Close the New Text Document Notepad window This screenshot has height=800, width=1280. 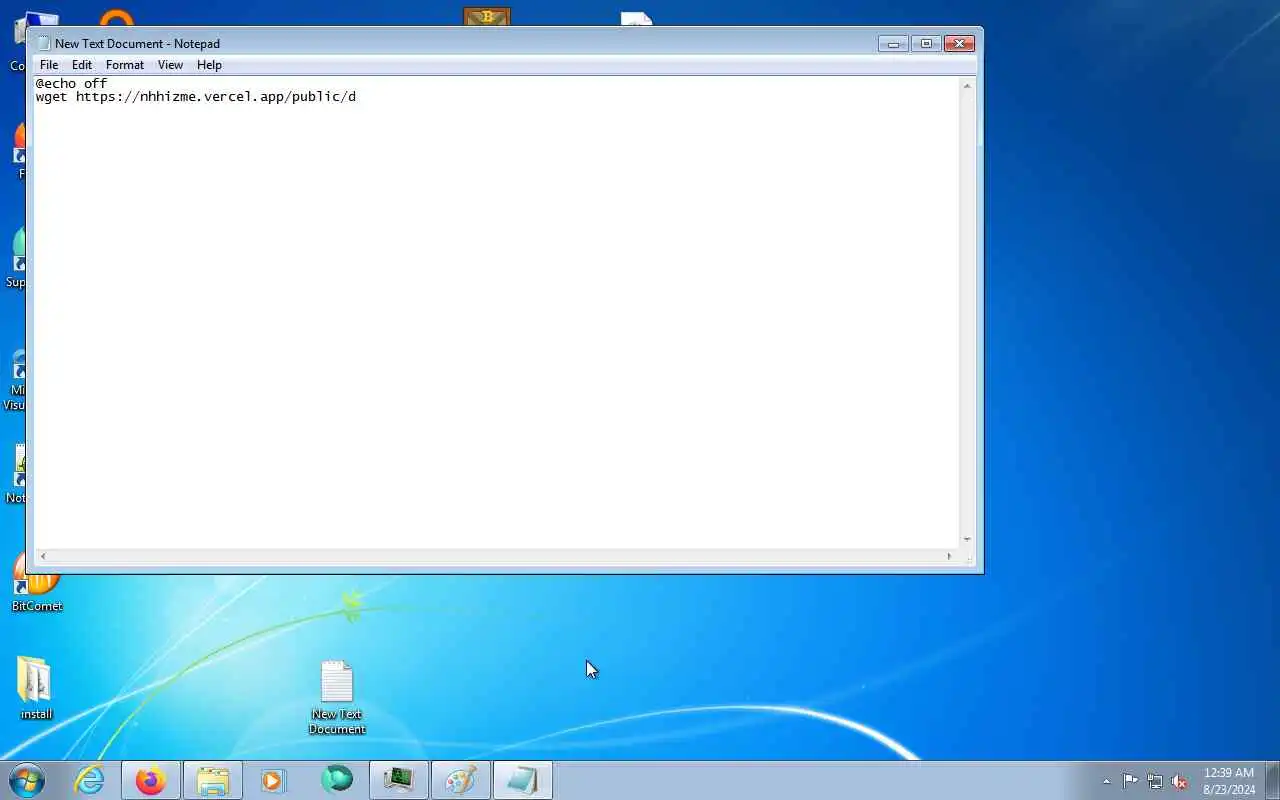[959, 43]
